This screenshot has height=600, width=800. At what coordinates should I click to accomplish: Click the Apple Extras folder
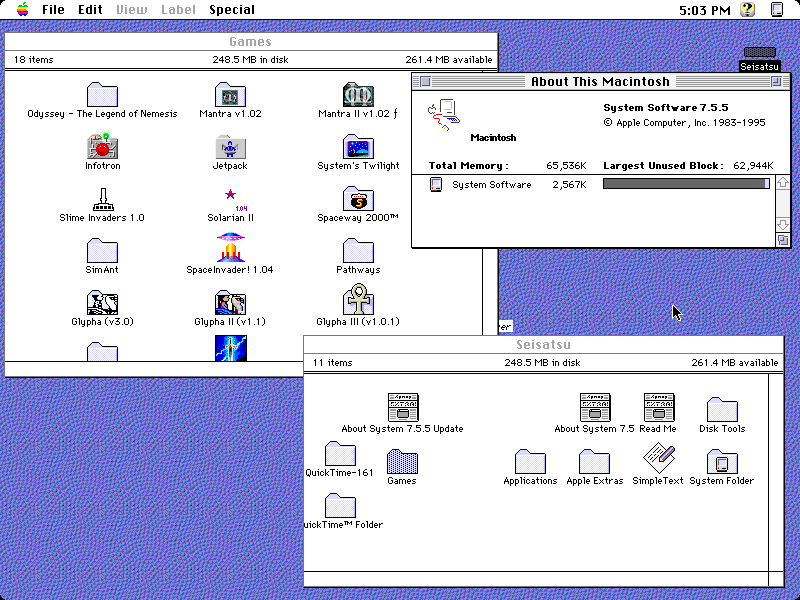[594, 462]
